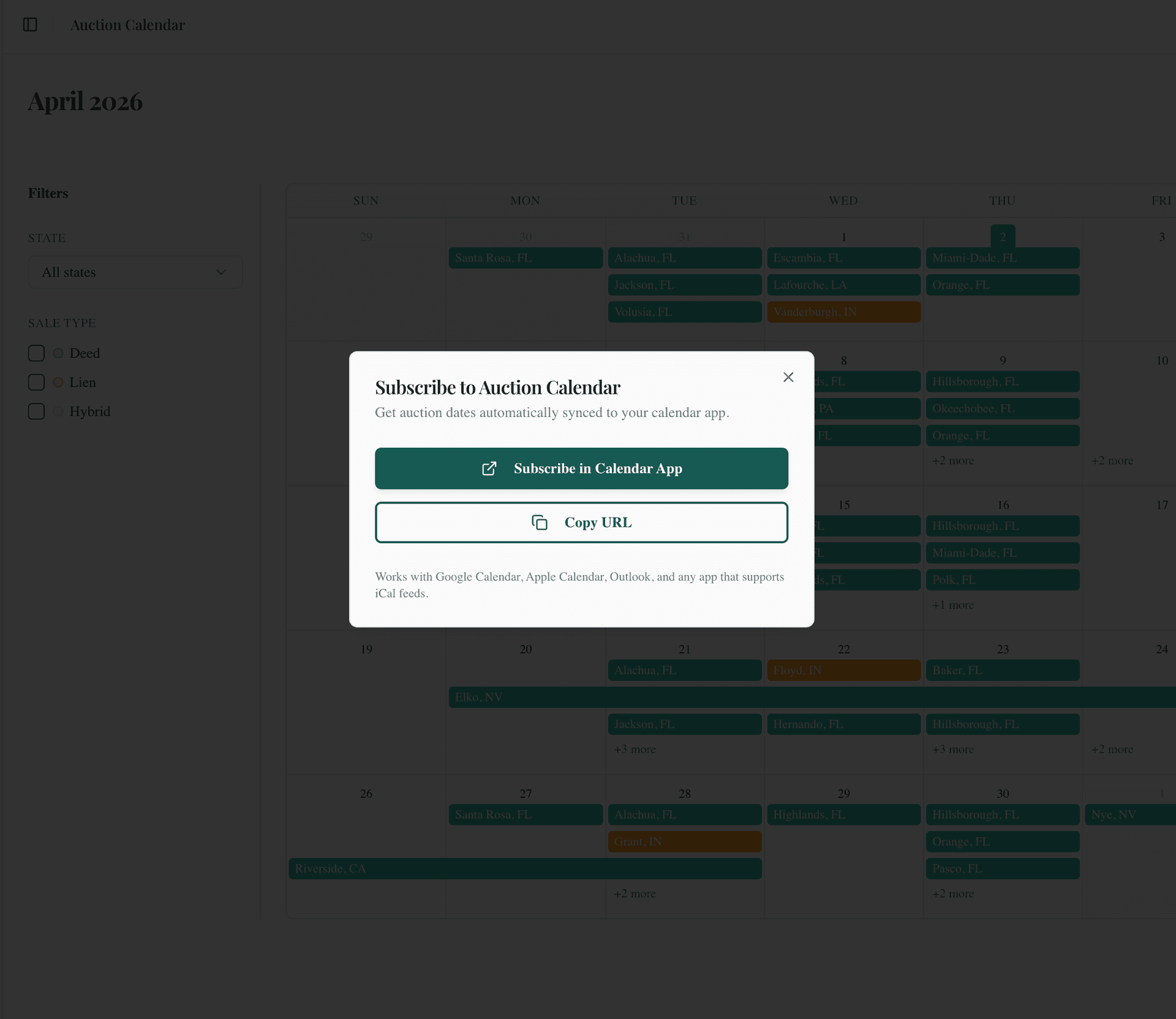Enable the Hybrid sale type checkbox
The image size is (1176, 1019).
point(36,411)
